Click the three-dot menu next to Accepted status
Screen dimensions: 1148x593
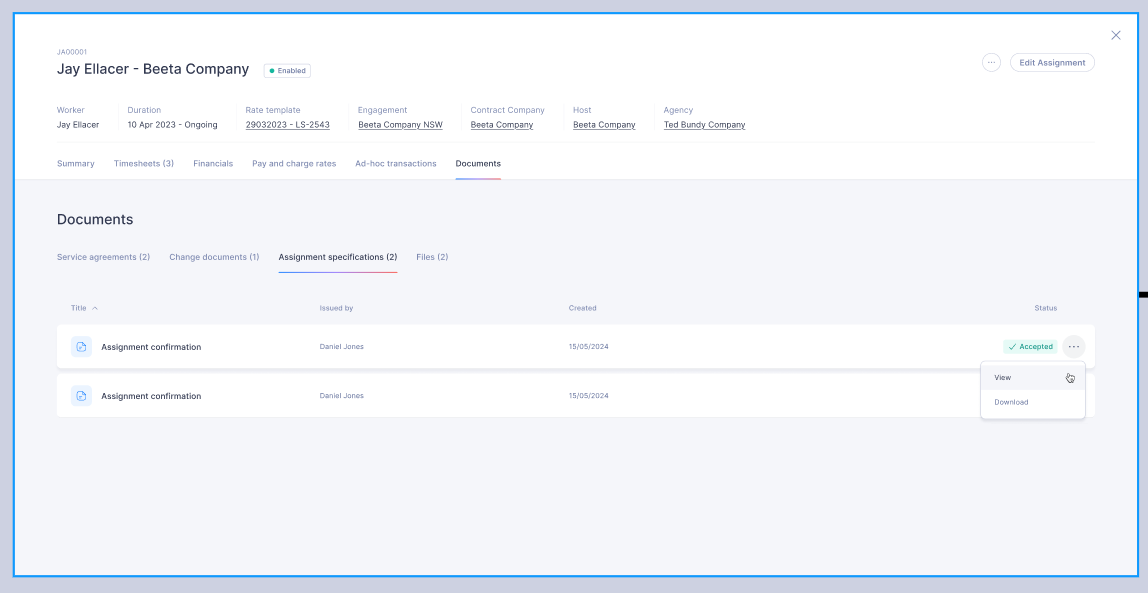pyautogui.click(x=1073, y=347)
